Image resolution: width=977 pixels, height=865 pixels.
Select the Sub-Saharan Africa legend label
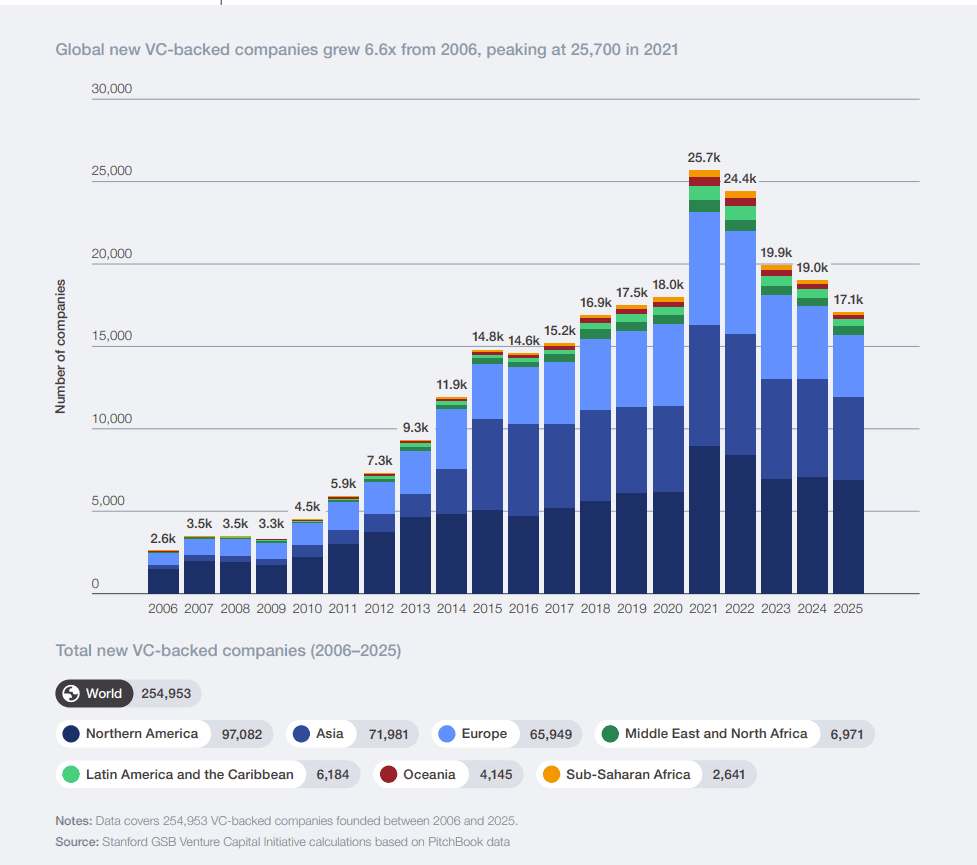pyautogui.click(x=628, y=774)
